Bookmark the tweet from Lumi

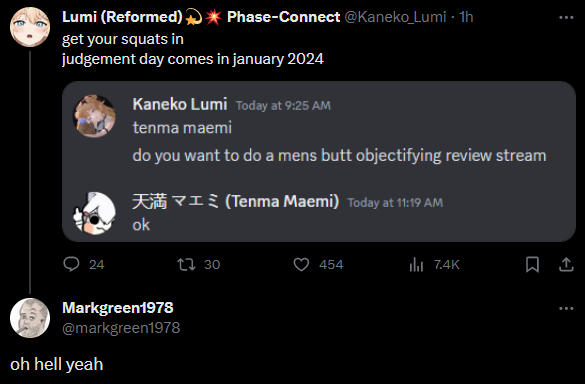[532, 265]
